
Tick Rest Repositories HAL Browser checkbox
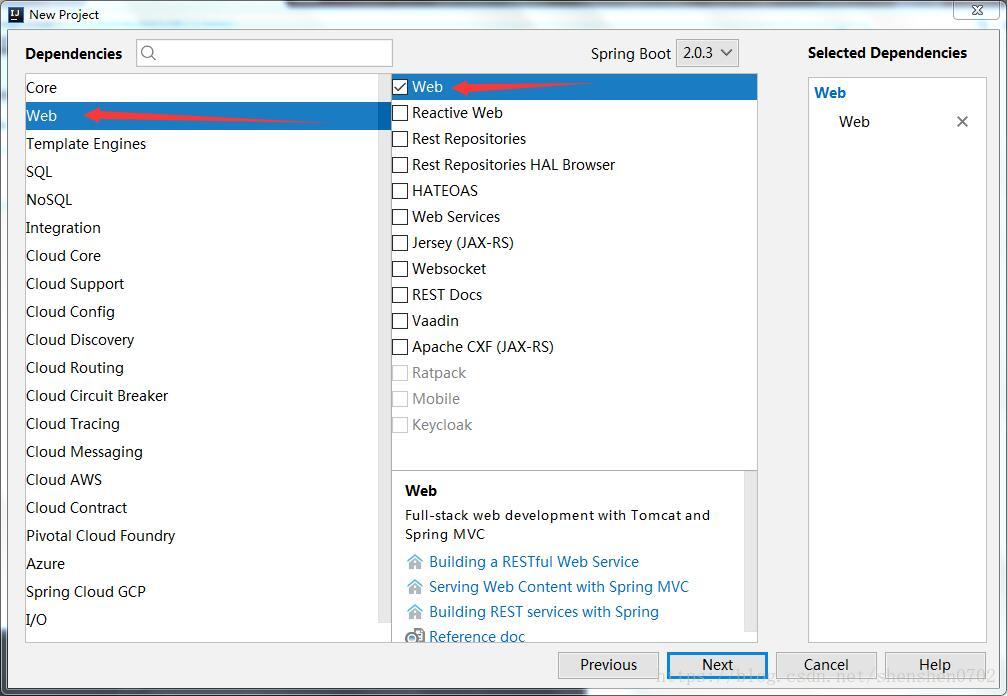[x=400, y=165]
